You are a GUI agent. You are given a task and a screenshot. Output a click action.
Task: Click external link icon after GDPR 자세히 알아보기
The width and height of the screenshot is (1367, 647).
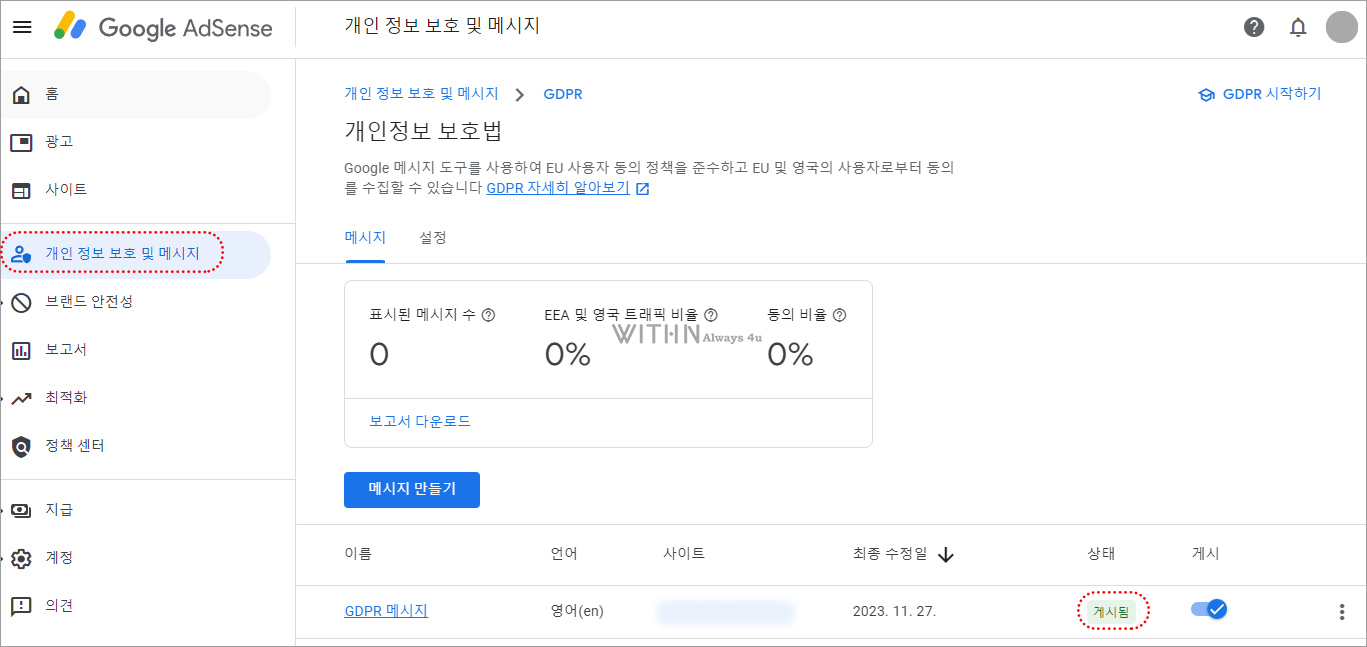(643, 189)
